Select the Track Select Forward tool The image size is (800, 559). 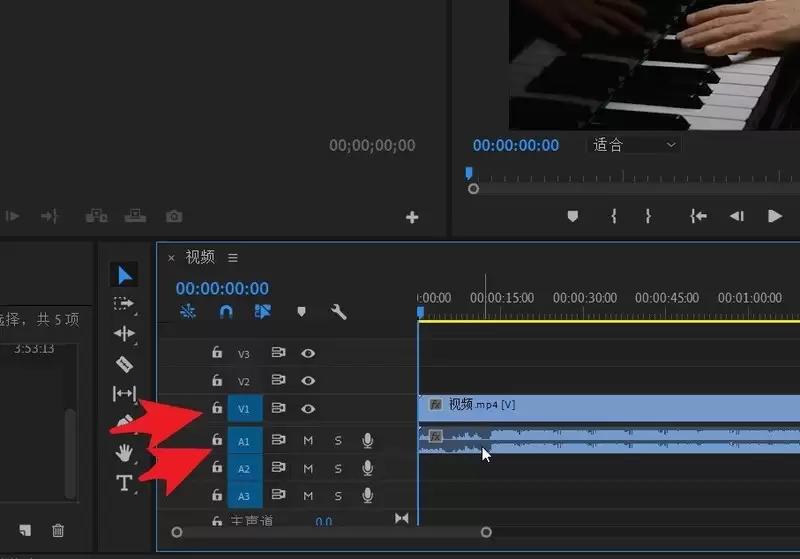(x=124, y=304)
